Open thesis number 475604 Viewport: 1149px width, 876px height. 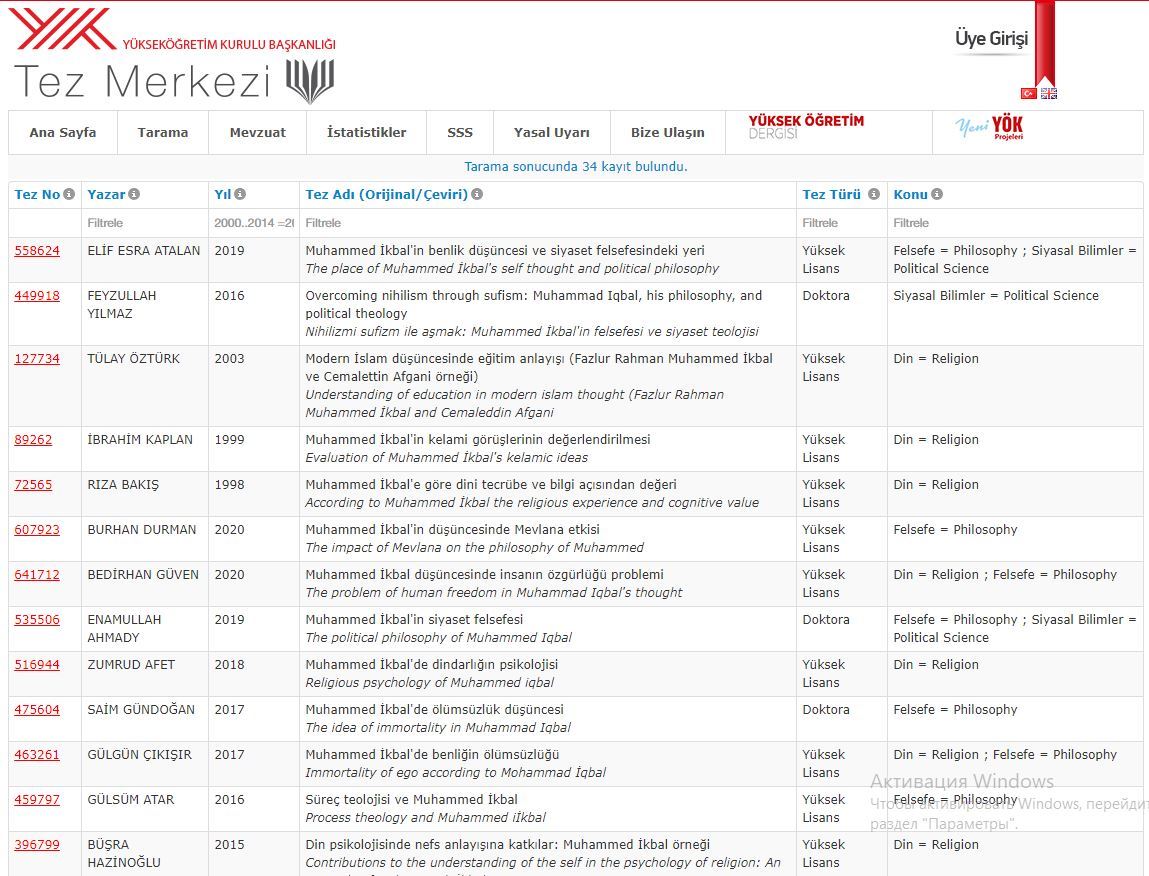(37, 710)
